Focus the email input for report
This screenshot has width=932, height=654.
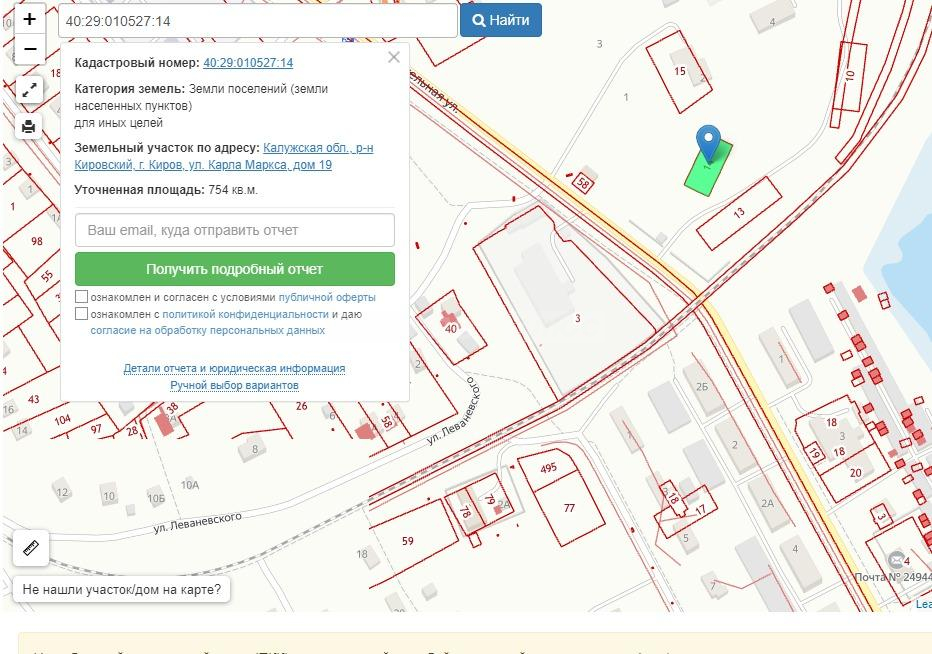coord(235,230)
